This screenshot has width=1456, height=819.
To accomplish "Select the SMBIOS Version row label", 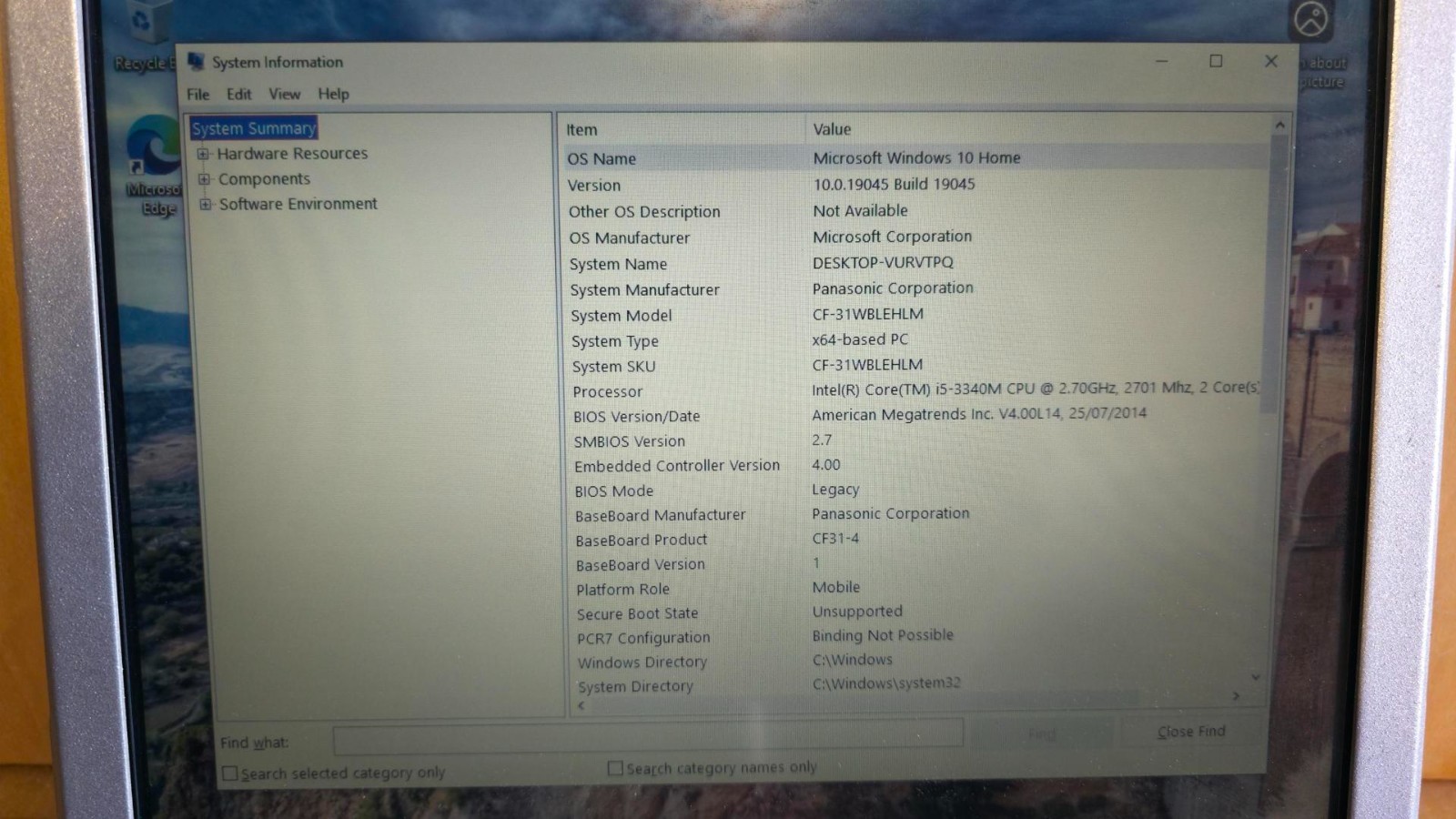I will (x=629, y=441).
